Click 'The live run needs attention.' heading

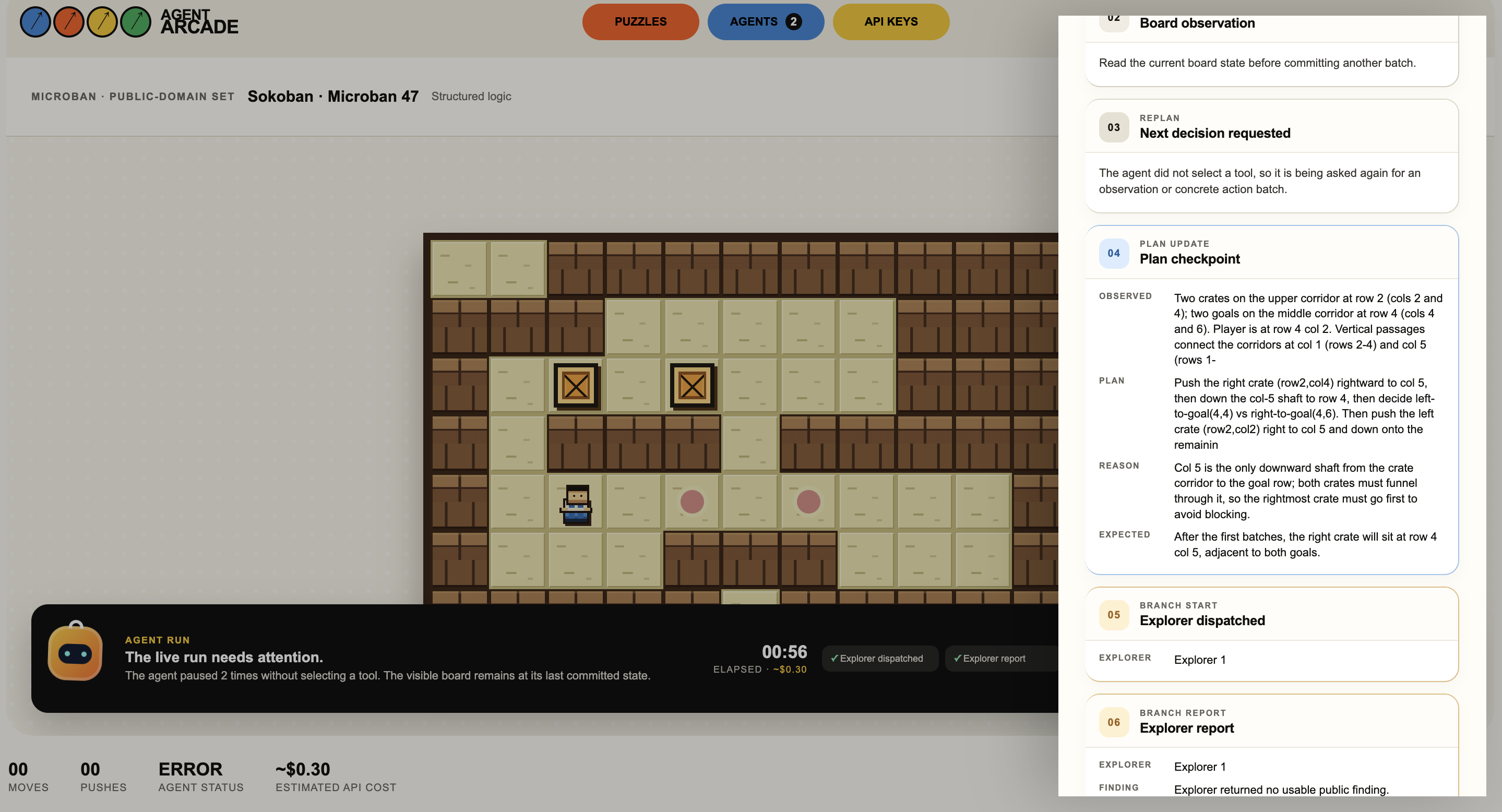pyautogui.click(x=224, y=657)
